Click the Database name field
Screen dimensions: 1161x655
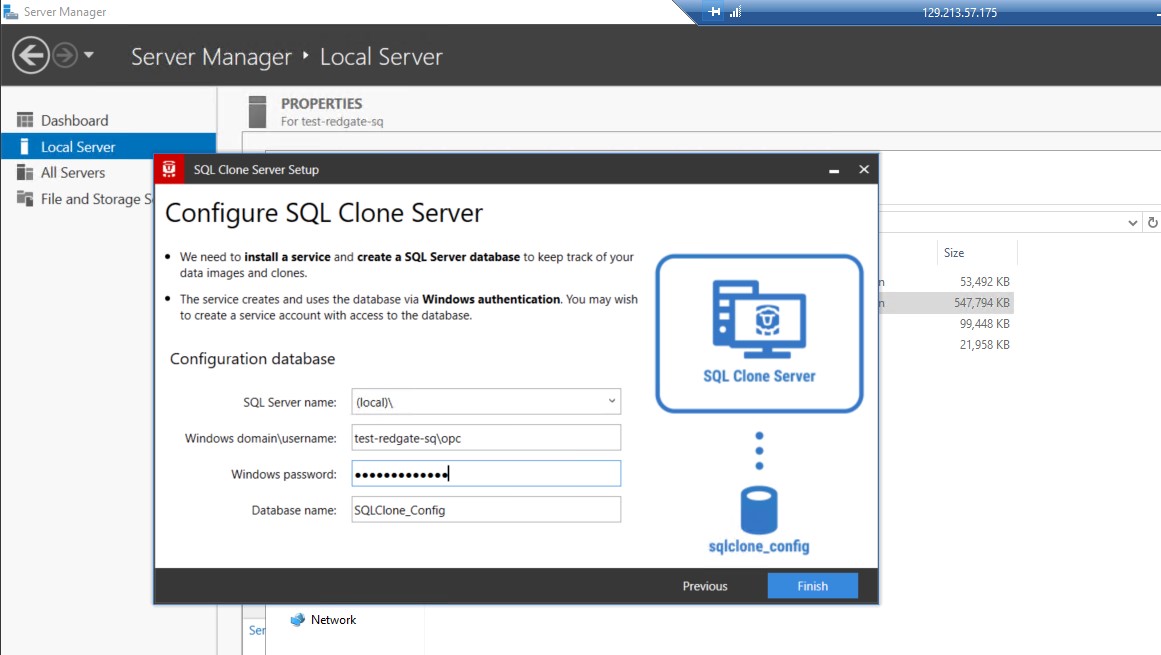(486, 509)
